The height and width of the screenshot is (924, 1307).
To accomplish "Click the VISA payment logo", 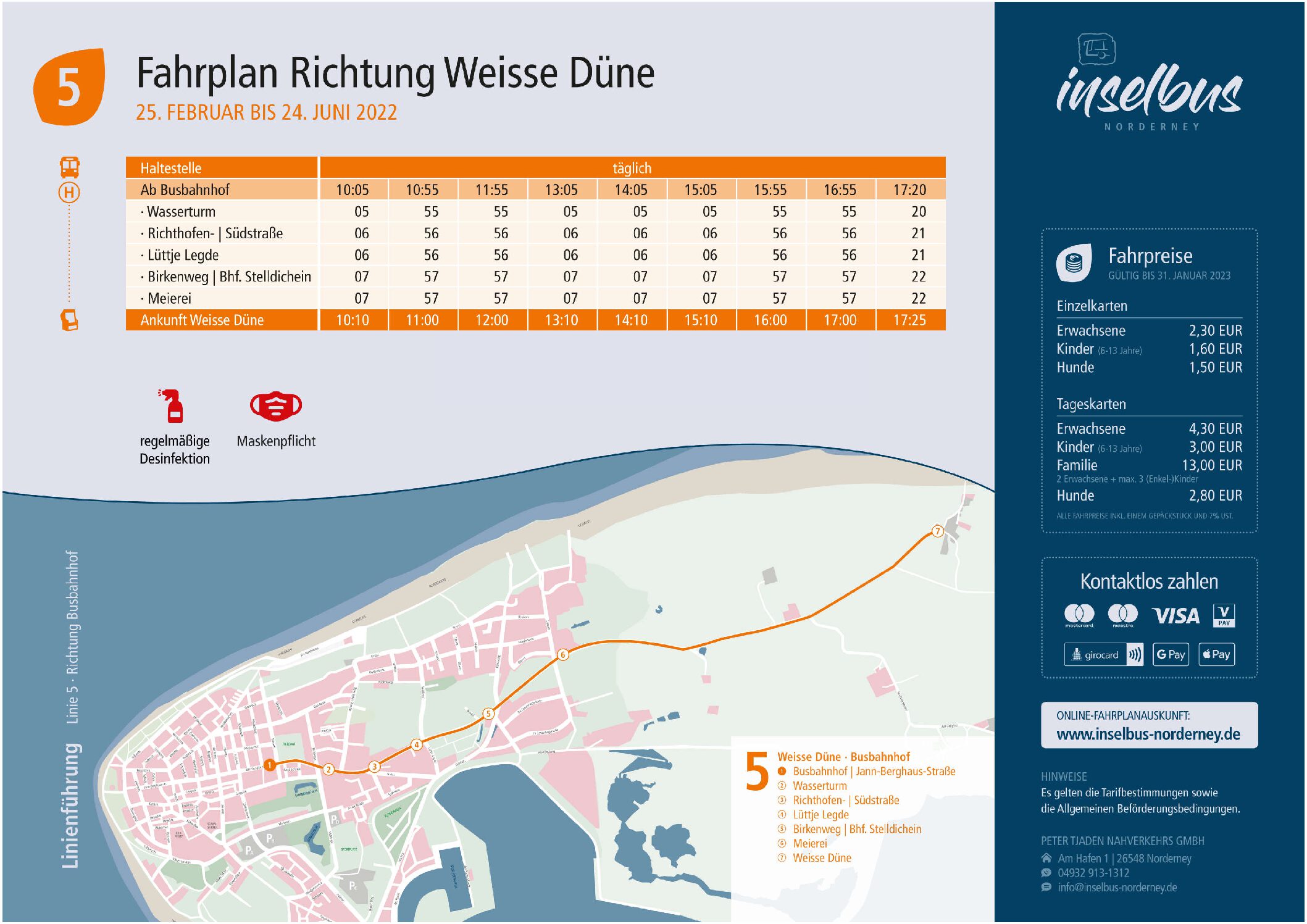I will click(1175, 616).
